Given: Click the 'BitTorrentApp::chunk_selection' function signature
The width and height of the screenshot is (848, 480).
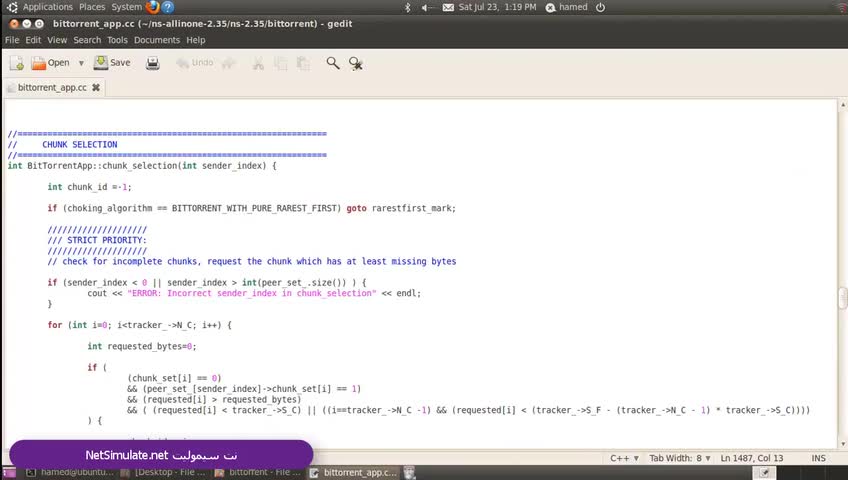Looking at the screenshot, I should (x=142, y=166).
